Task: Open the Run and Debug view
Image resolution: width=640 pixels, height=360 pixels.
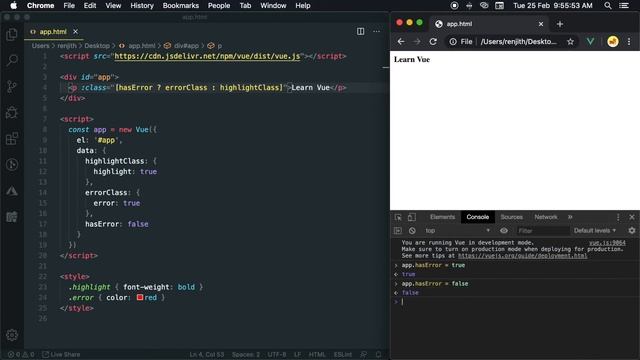Action: (x=12, y=113)
